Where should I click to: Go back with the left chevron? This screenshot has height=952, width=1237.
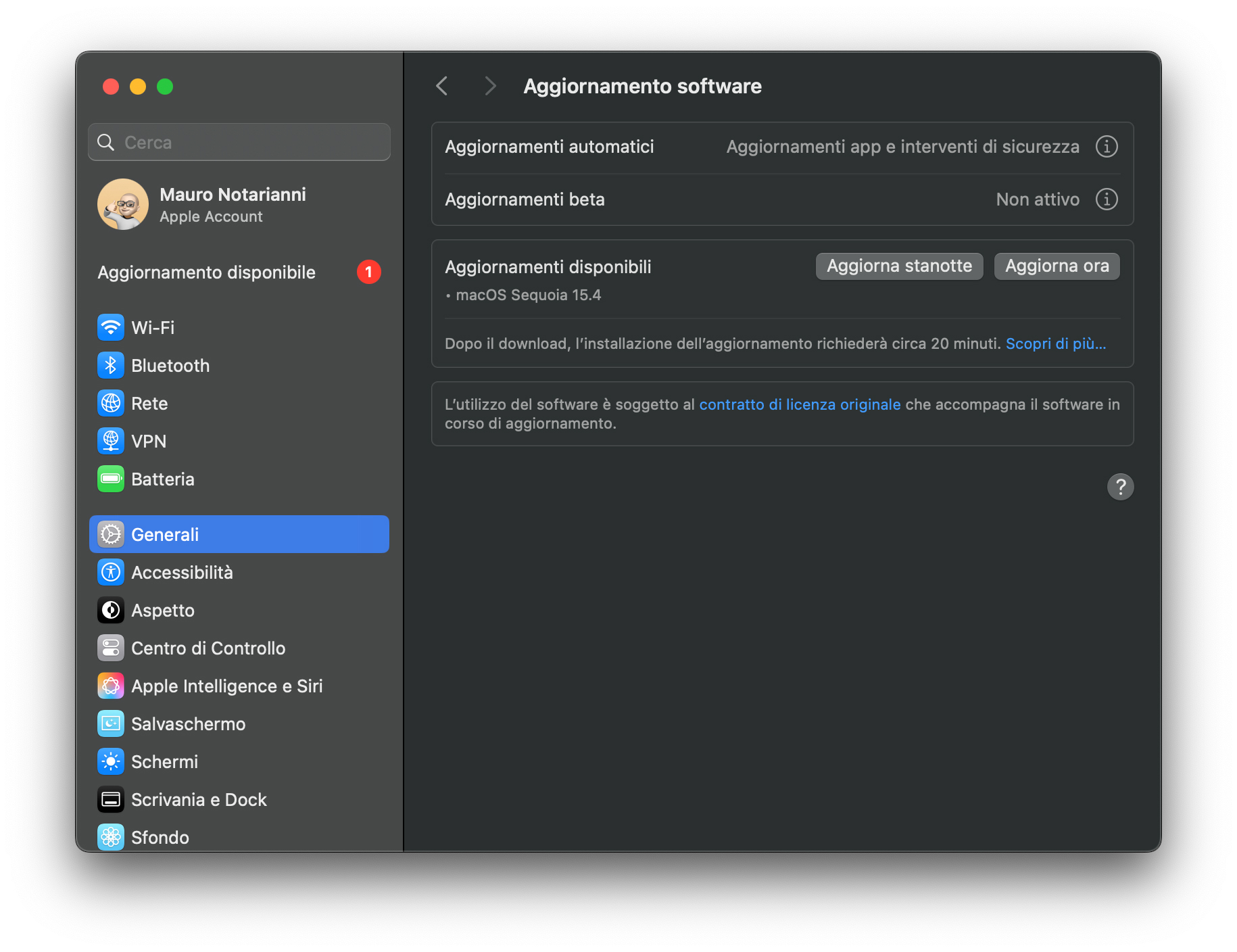point(442,86)
